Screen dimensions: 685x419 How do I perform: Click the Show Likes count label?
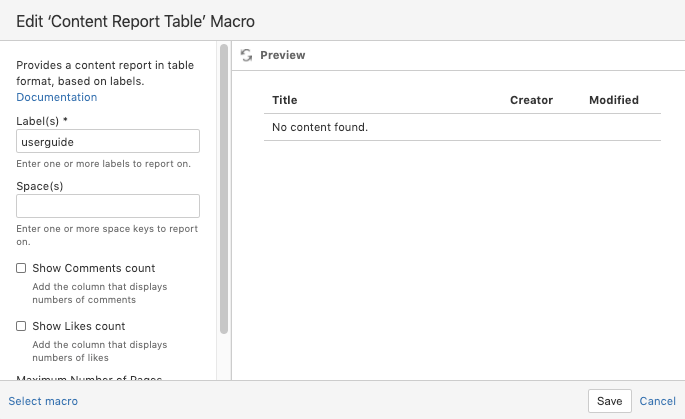(79, 326)
